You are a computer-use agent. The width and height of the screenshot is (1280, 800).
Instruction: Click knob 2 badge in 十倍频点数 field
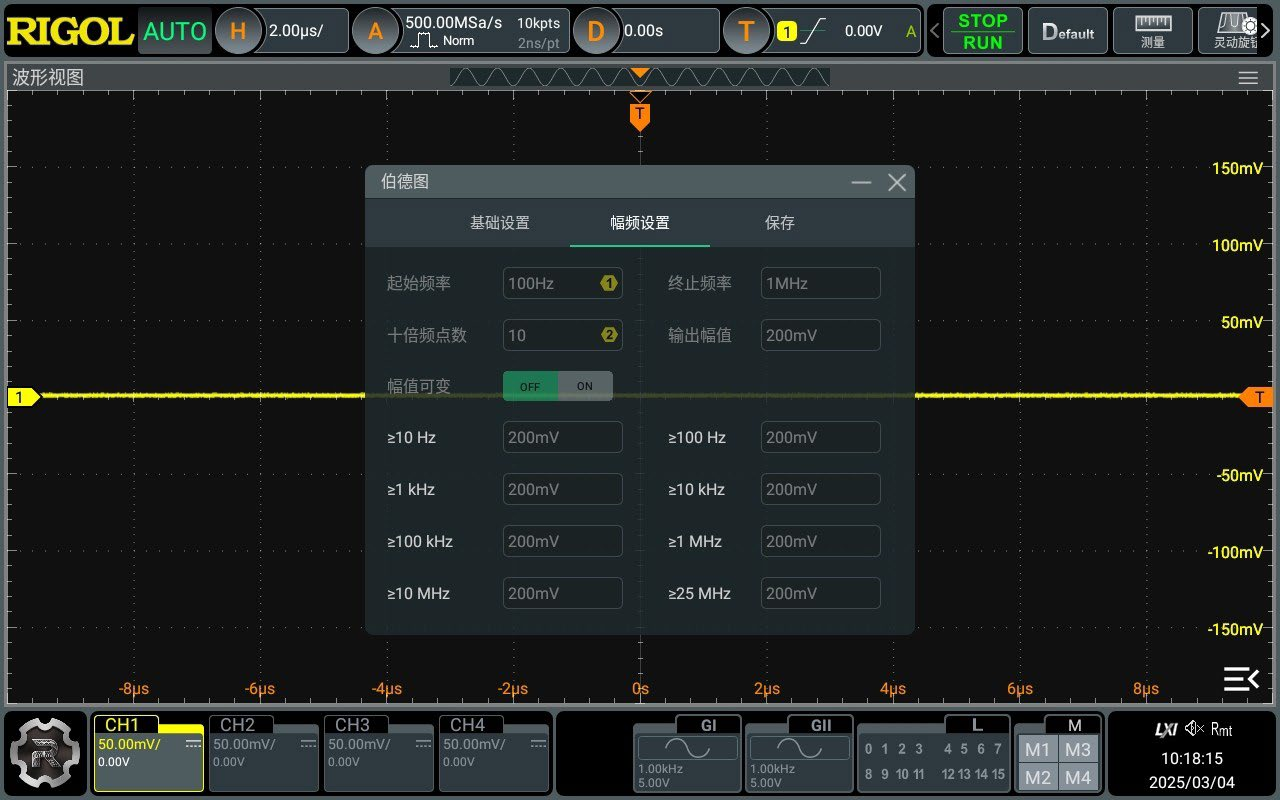point(609,335)
